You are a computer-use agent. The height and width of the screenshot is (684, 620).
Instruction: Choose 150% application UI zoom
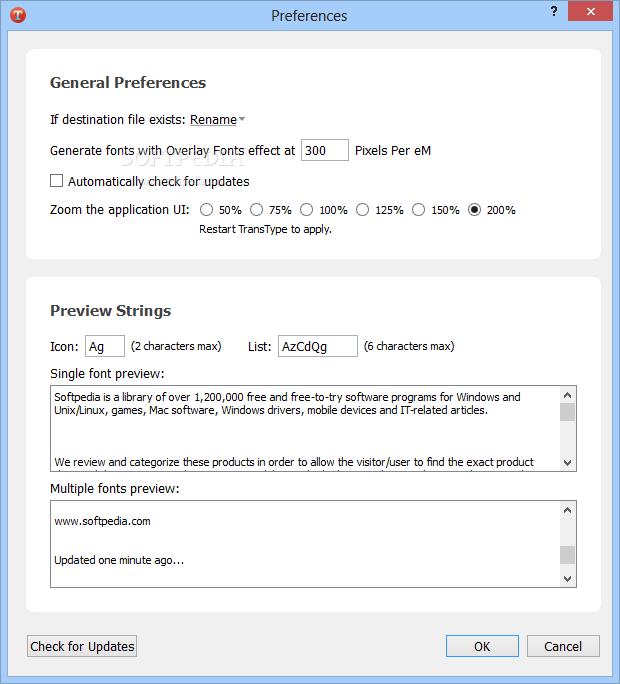[x=418, y=210]
